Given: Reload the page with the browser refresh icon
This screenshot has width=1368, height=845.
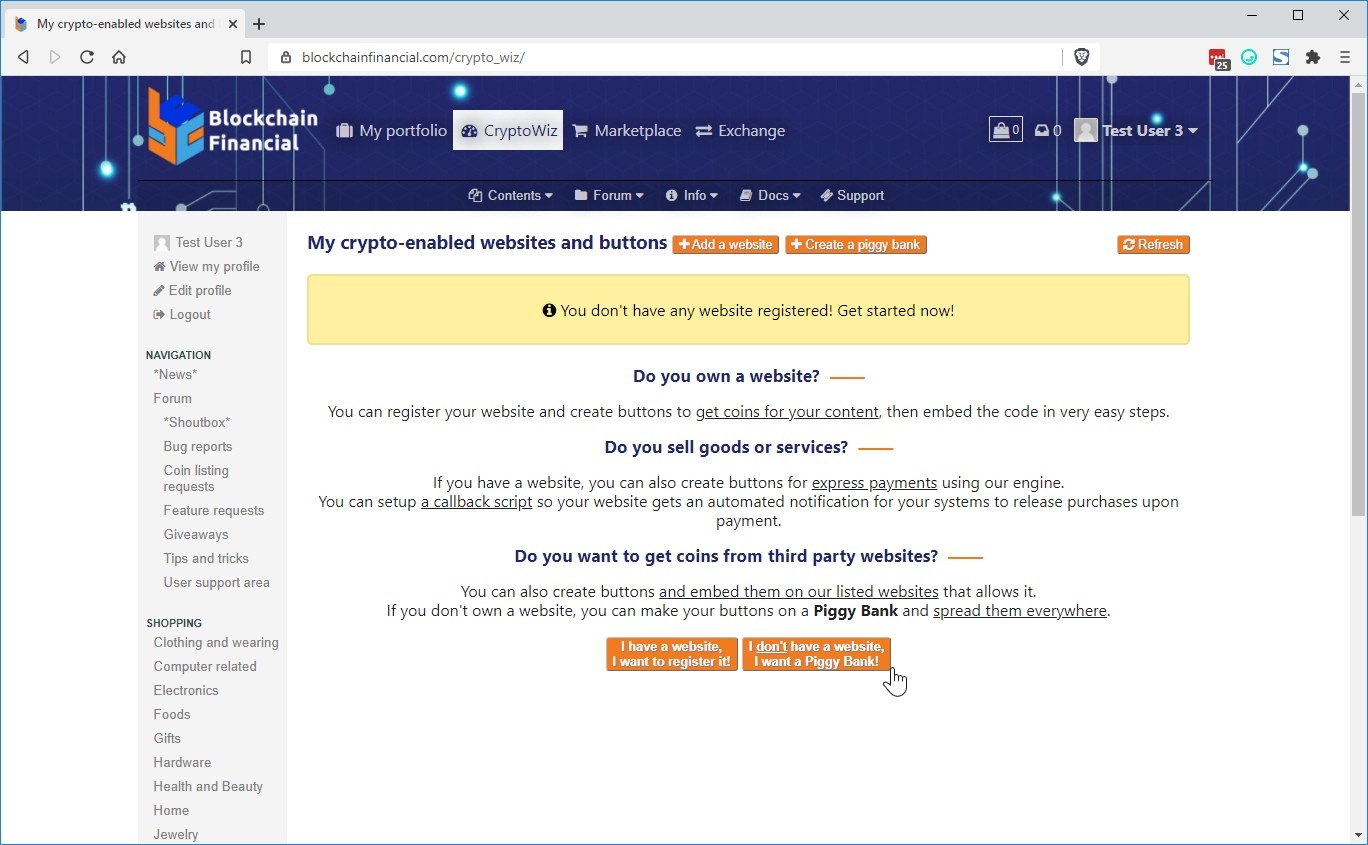Looking at the screenshot, I should [87, 57].
